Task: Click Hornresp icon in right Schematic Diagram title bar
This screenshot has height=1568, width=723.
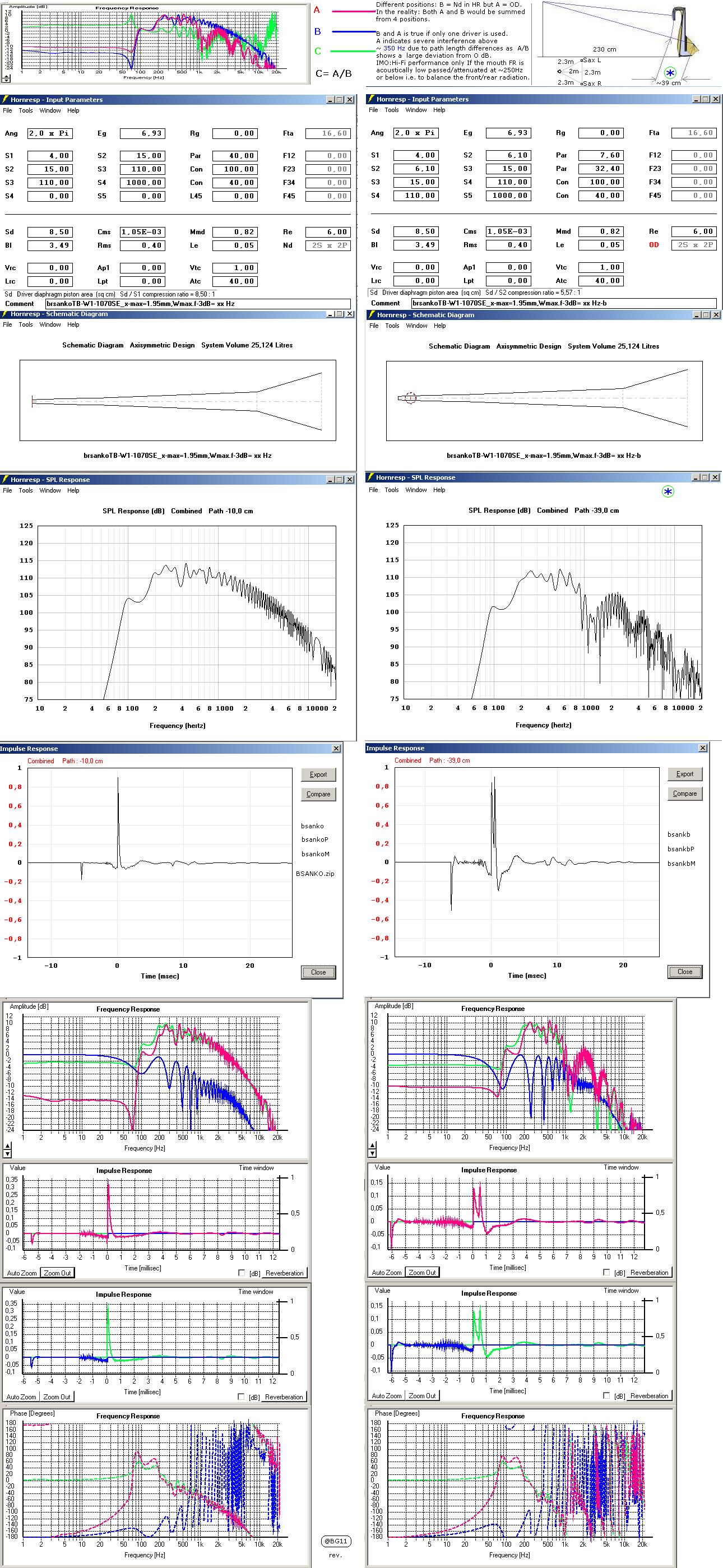Action: (x=371, y=315)
